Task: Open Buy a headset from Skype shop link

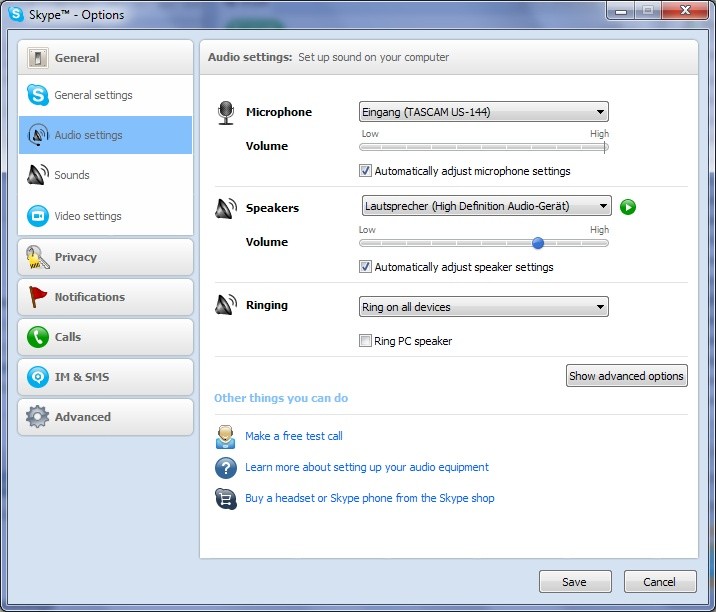Action: [370, 498]
